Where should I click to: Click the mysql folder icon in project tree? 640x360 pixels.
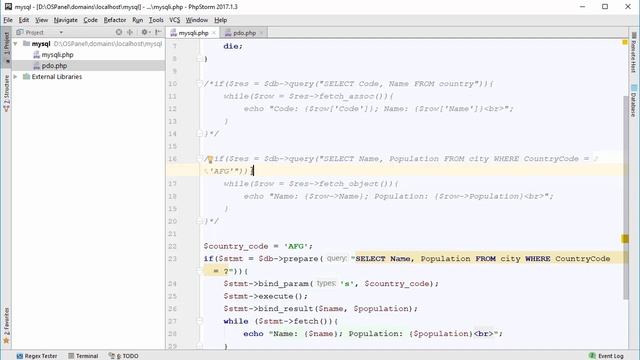tap(27, 44)
